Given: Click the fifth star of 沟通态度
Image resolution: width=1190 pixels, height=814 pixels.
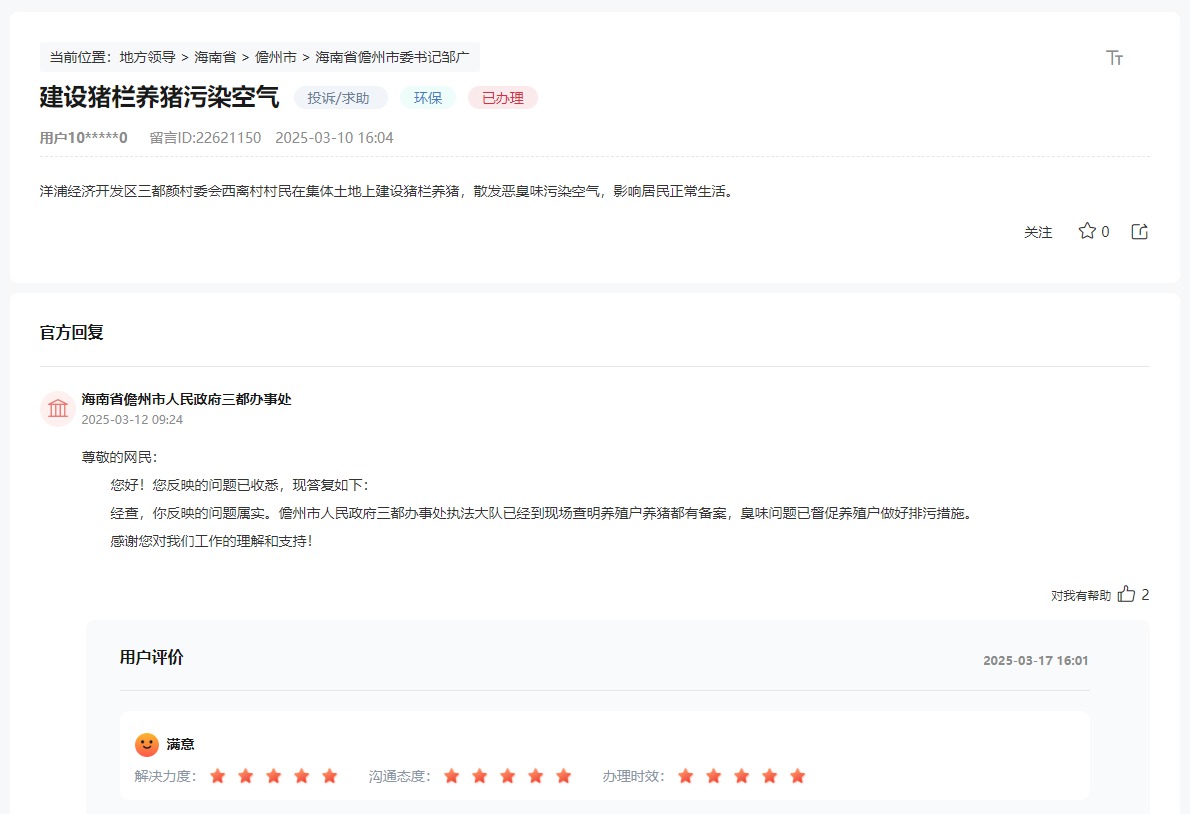Looking at the screenshot, I should pyautogui.click(x=563, y=776).
